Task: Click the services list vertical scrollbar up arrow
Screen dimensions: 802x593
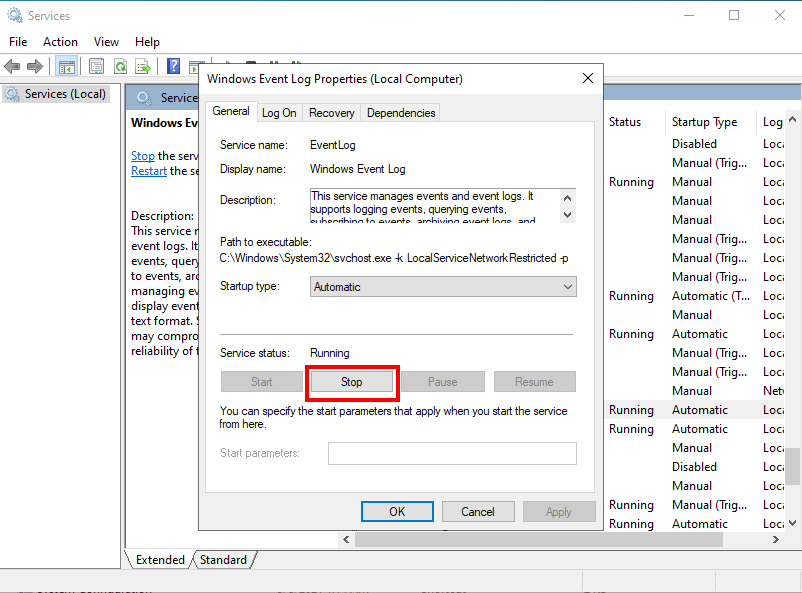Action: [793, 120]
